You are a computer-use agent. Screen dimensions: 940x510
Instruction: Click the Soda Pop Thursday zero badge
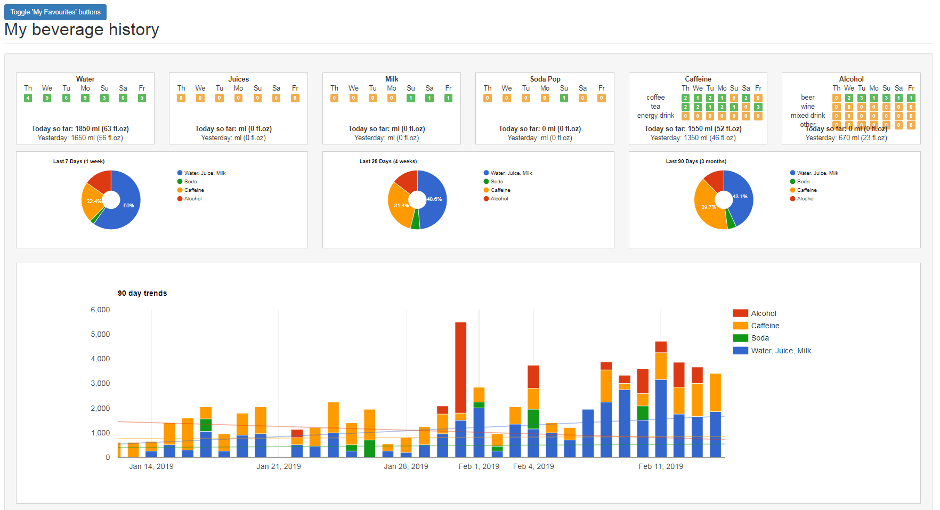pyautogui.click(x=487, y=98)
